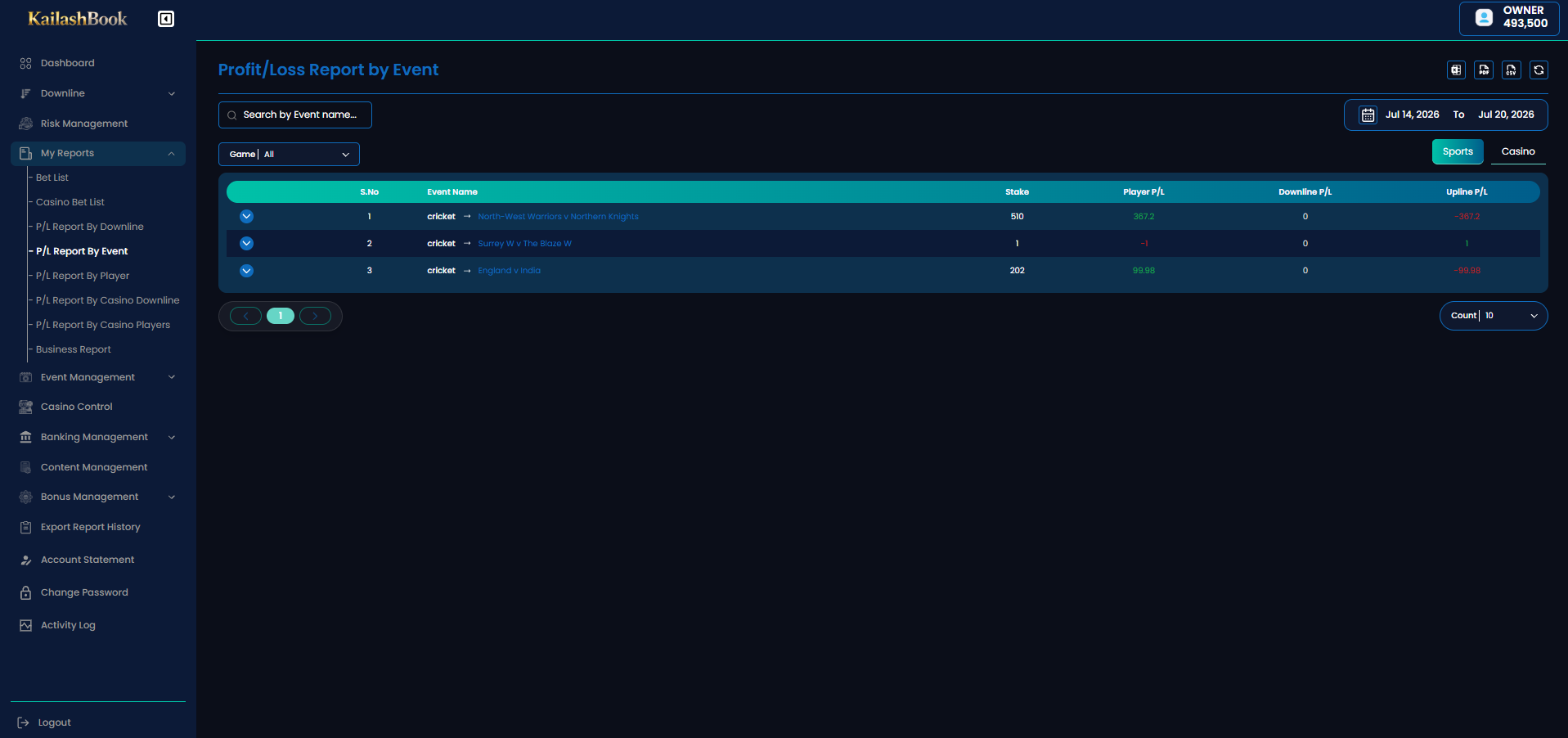Click the Casino Control icon

tap(25, 407)
